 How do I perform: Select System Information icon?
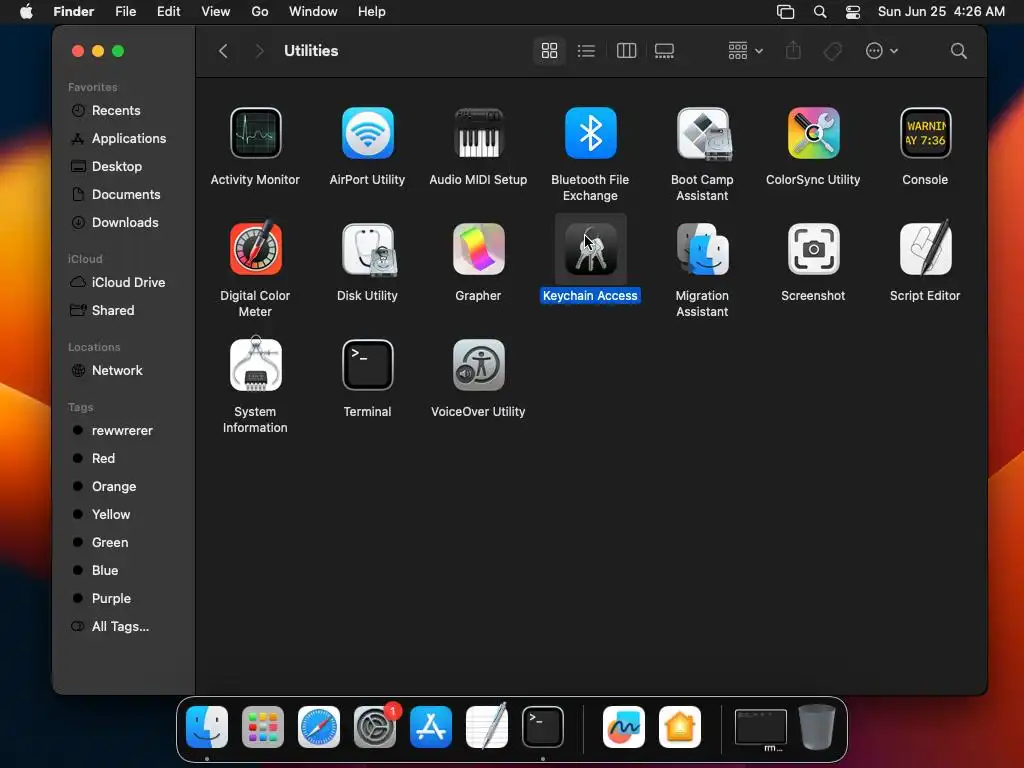(x=255, y=364)
